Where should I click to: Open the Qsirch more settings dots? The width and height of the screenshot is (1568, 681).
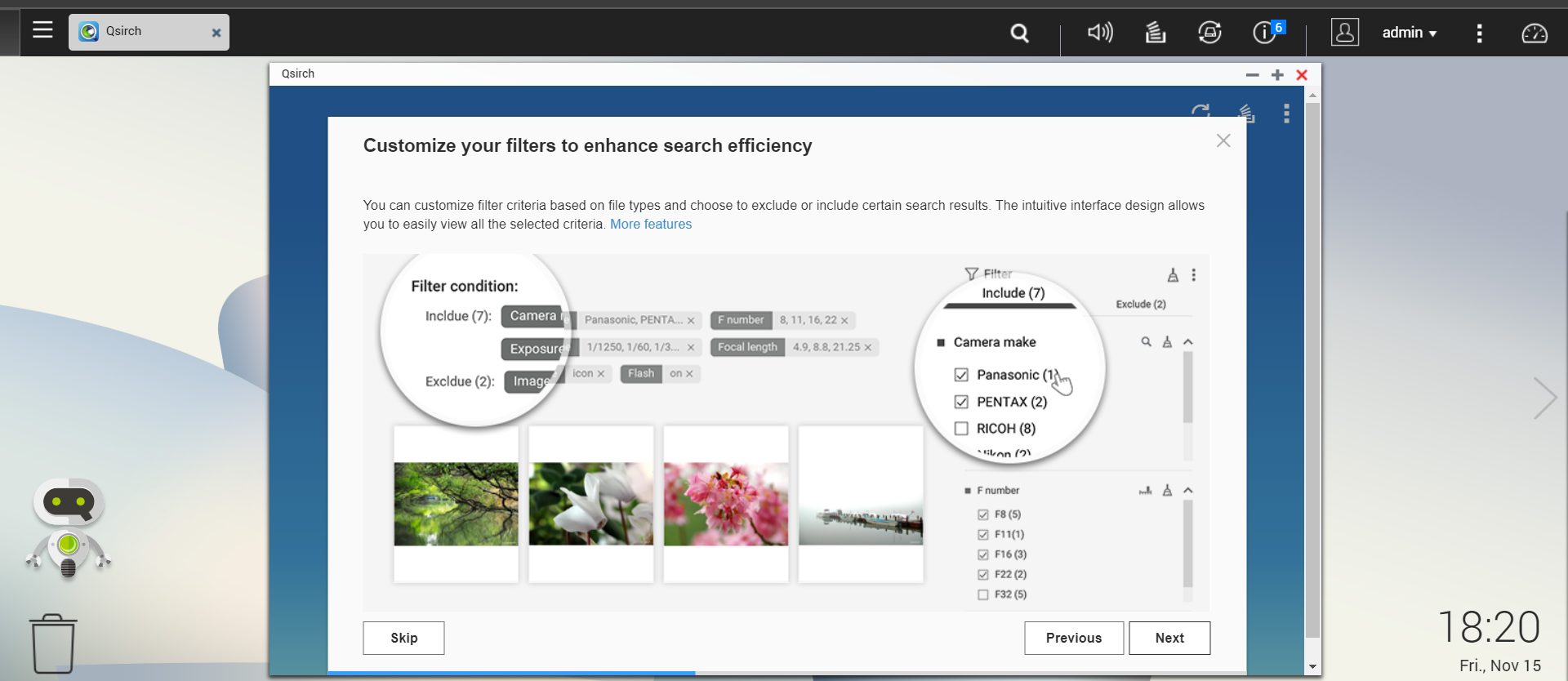point(1286,113)
